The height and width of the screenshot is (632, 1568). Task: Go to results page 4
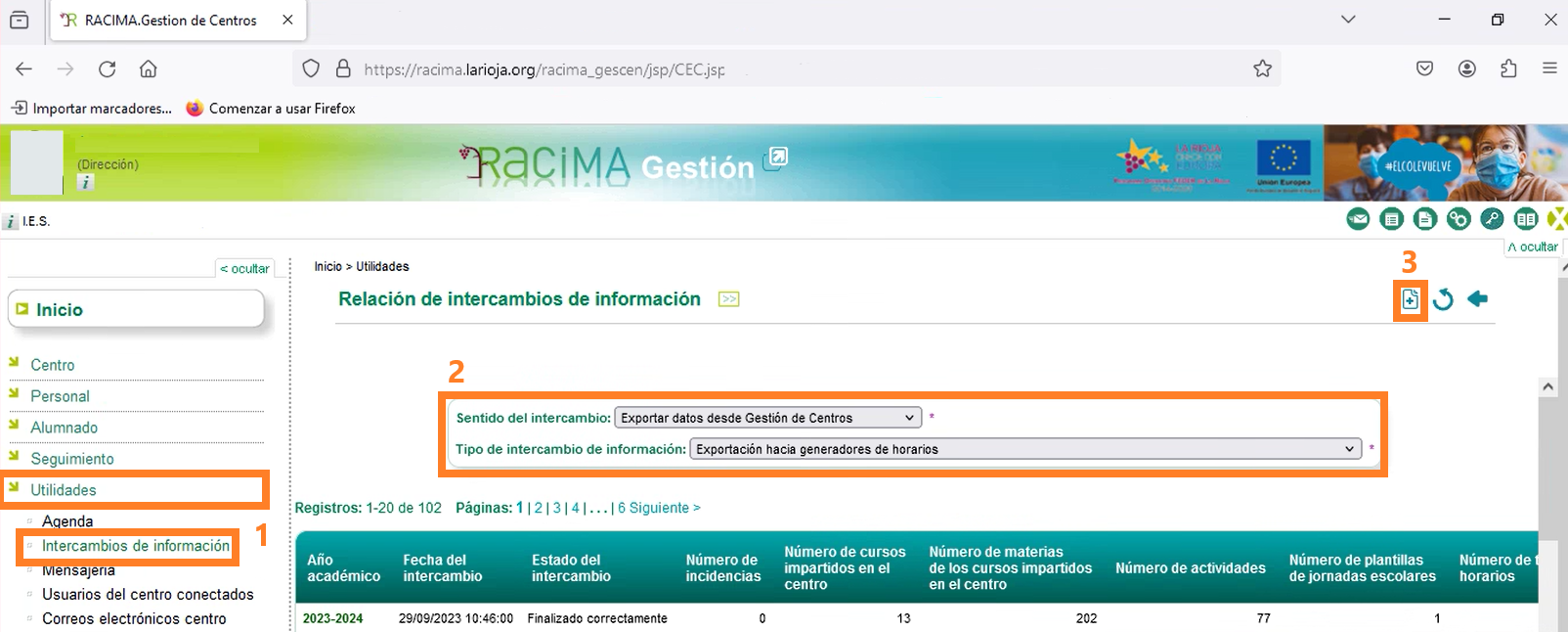pos(576,508)
